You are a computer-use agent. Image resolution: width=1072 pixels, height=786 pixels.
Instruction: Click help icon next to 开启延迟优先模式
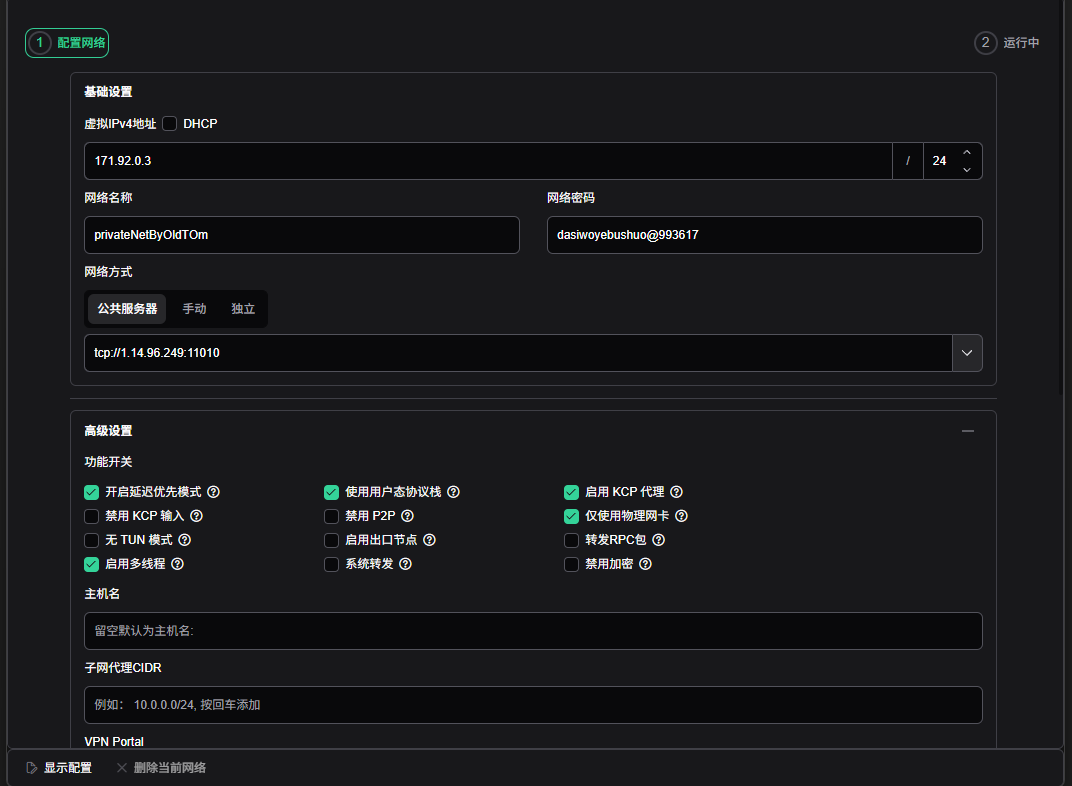point(214,492)
